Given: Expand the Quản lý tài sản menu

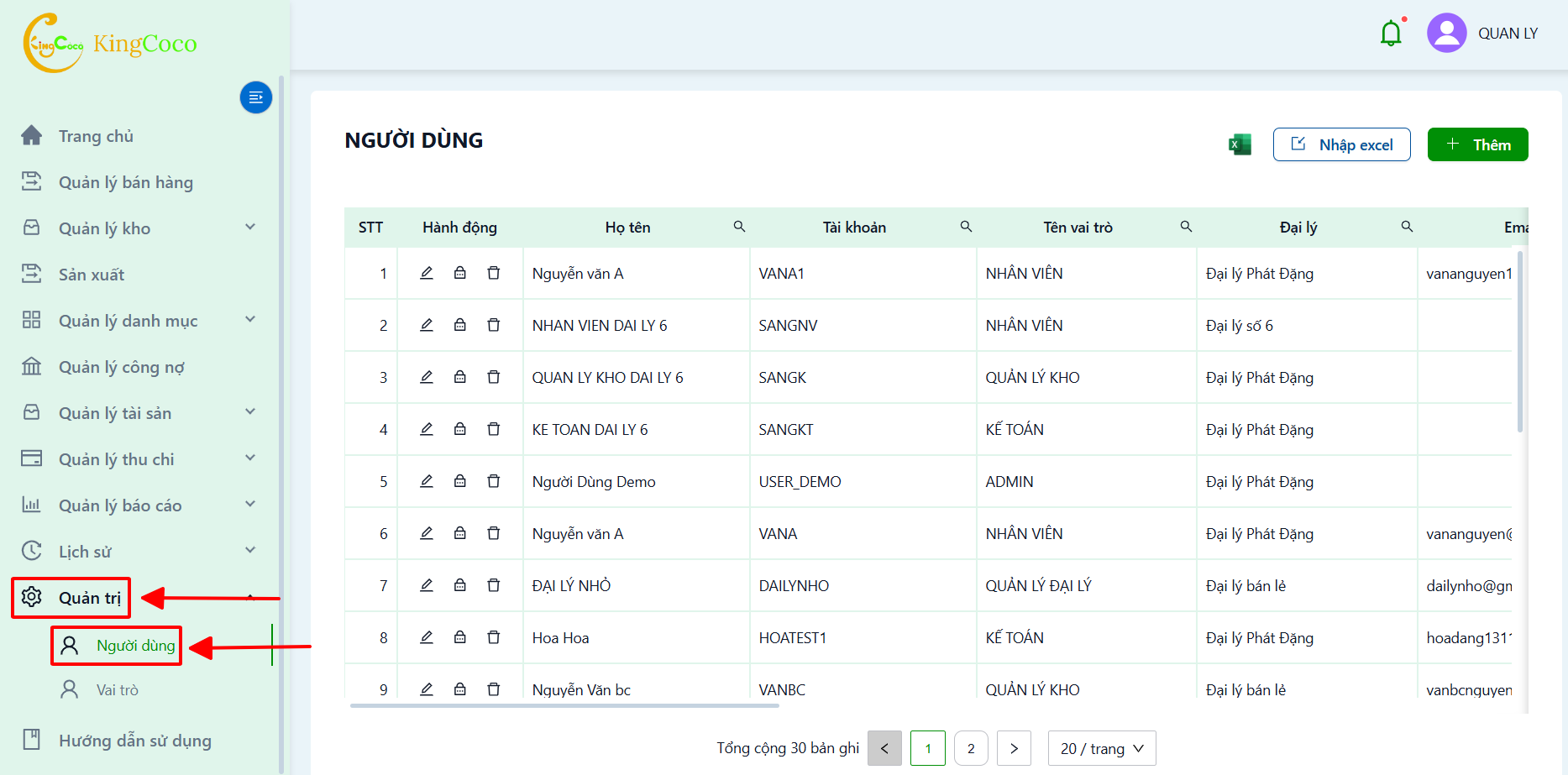Looking at the screenshot, I should pyautogui.click(x=249, y=412).
